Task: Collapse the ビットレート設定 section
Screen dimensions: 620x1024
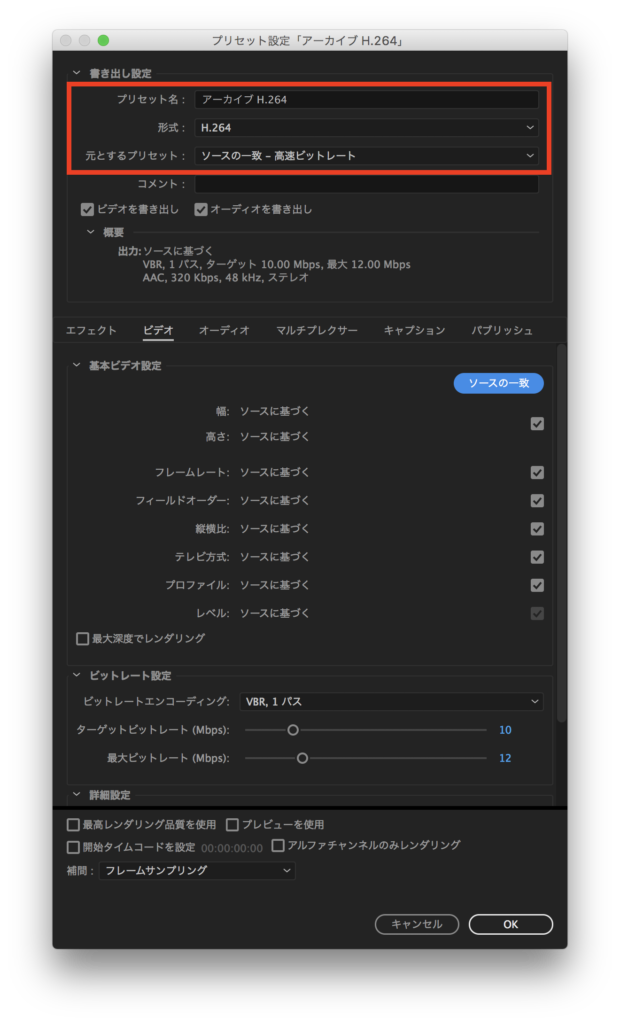Action: pos(76,675)
